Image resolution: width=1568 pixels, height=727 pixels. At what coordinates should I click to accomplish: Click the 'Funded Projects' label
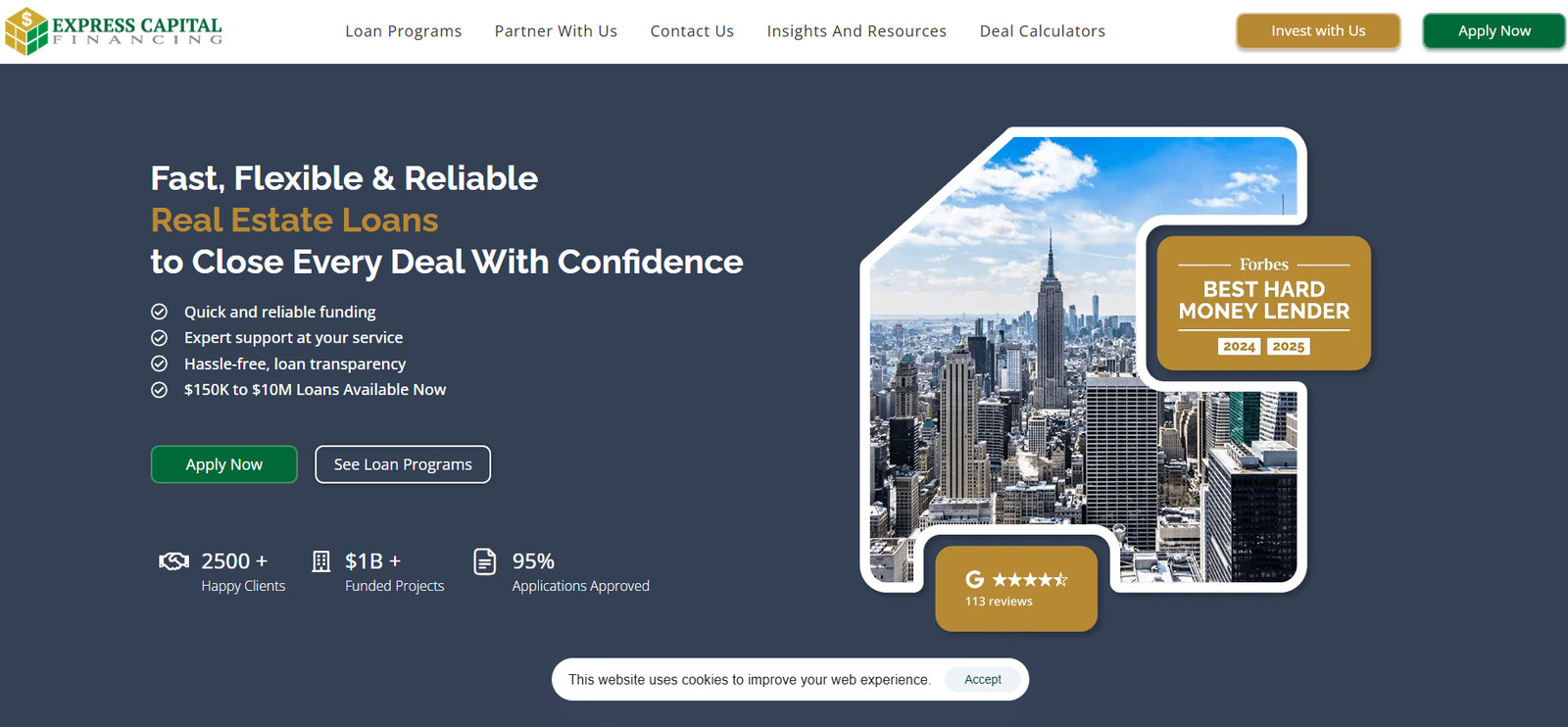click(394, 586)
